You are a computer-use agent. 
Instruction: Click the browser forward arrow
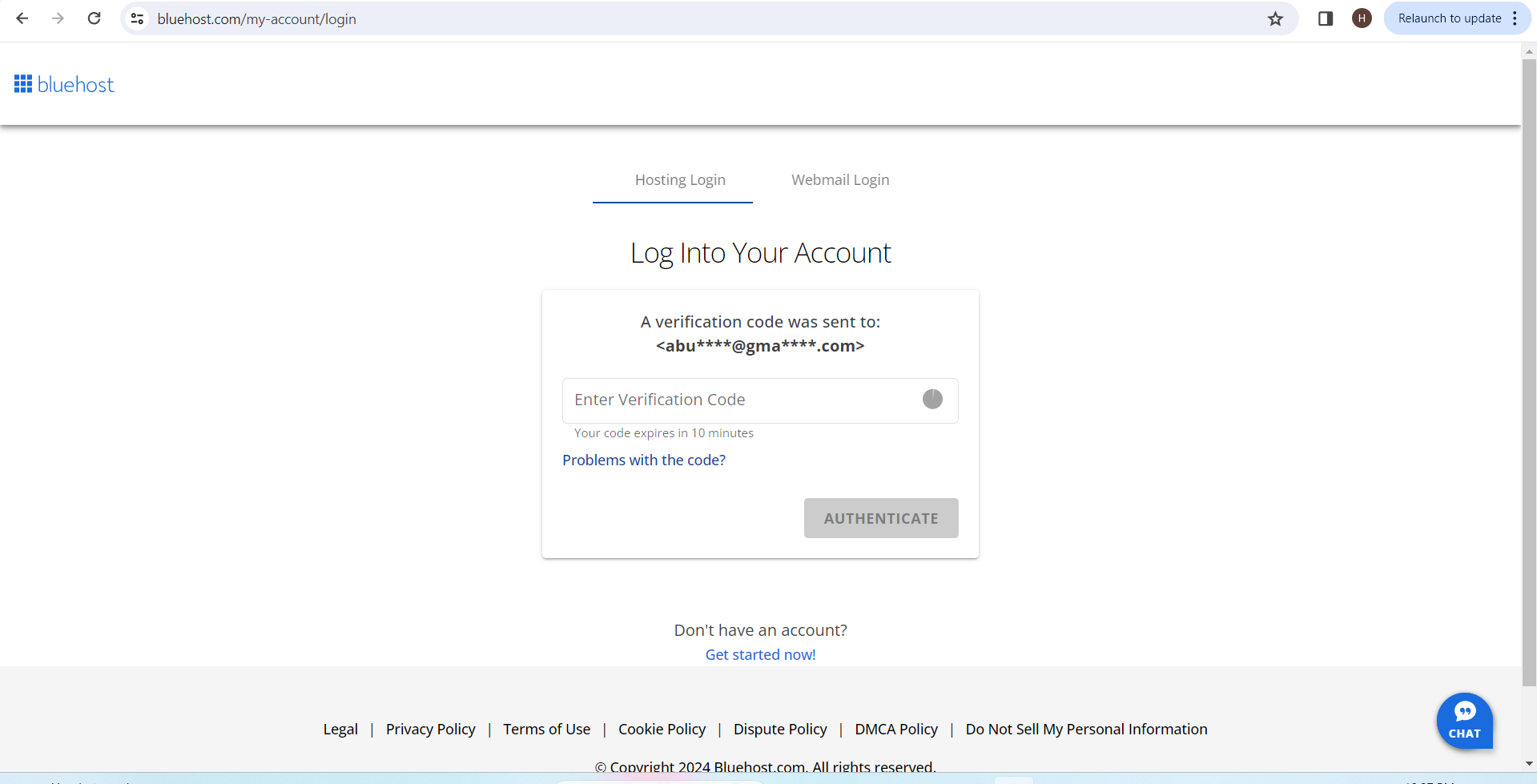point(58,18)
